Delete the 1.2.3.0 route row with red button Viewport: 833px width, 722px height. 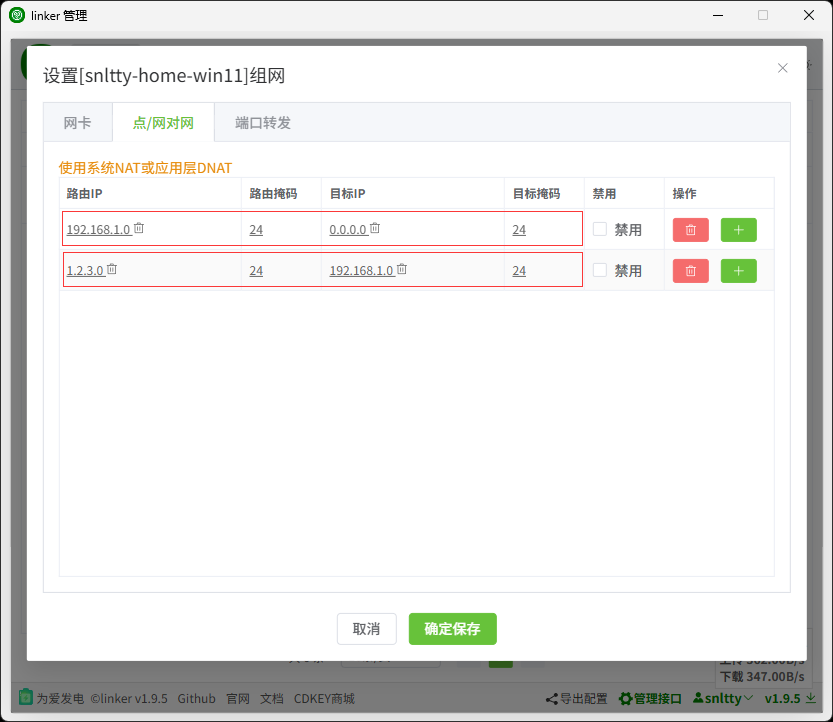pyautogui.click(x=690, y=271)
